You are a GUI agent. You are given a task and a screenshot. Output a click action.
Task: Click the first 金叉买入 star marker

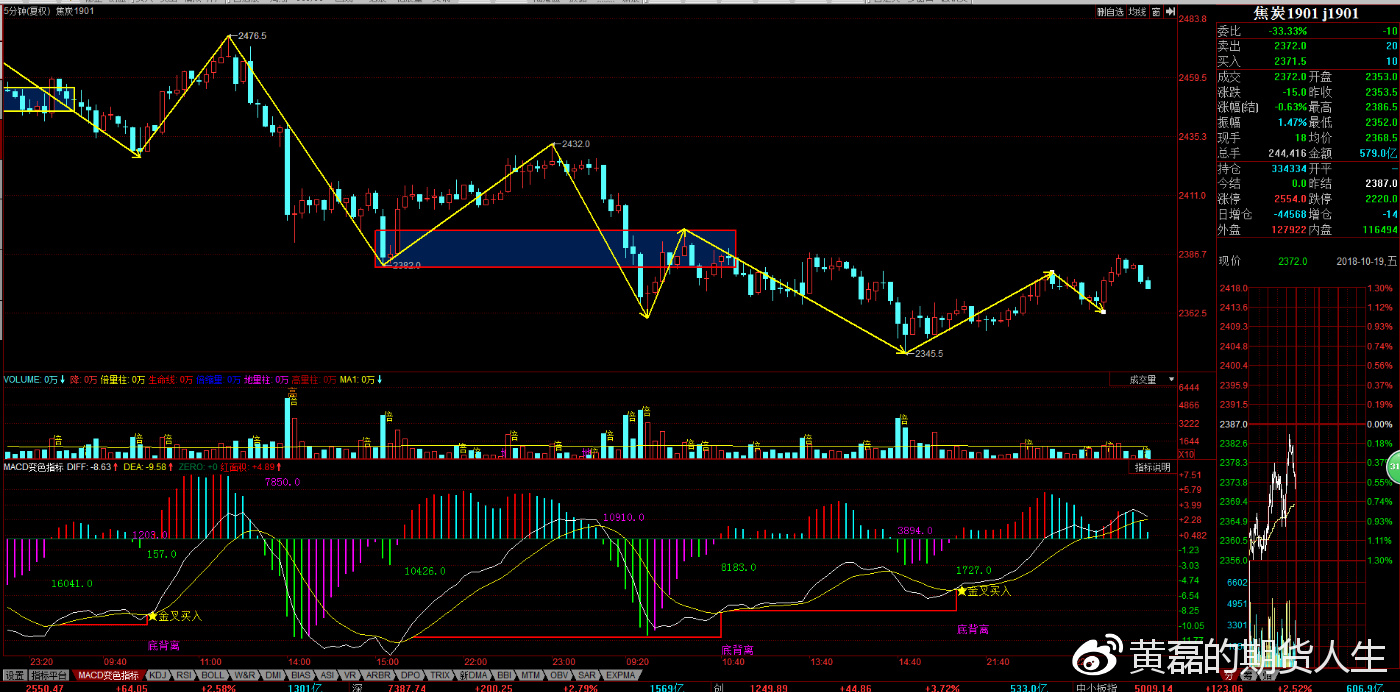152,617
